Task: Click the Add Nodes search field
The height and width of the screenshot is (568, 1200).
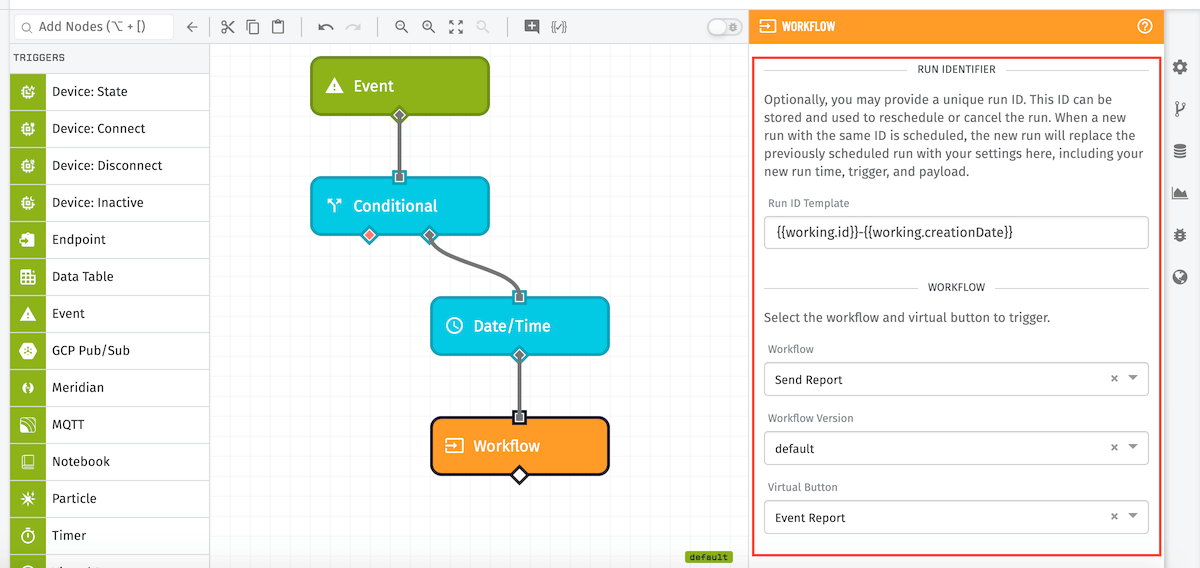Action: [93, 27]
